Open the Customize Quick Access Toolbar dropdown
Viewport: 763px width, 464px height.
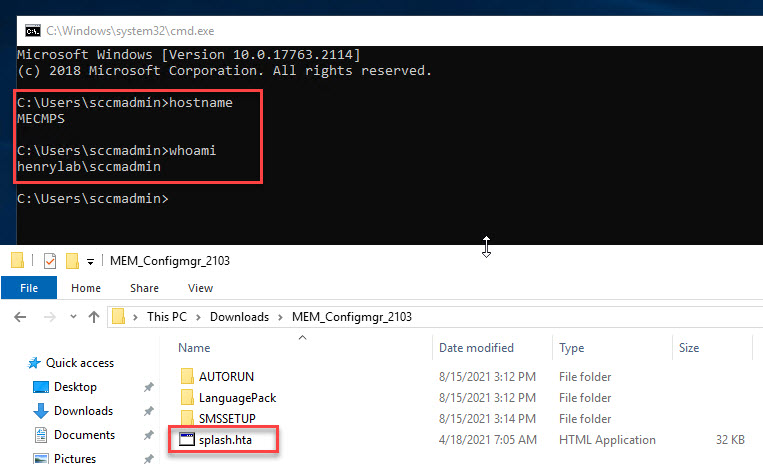point(90,262)
